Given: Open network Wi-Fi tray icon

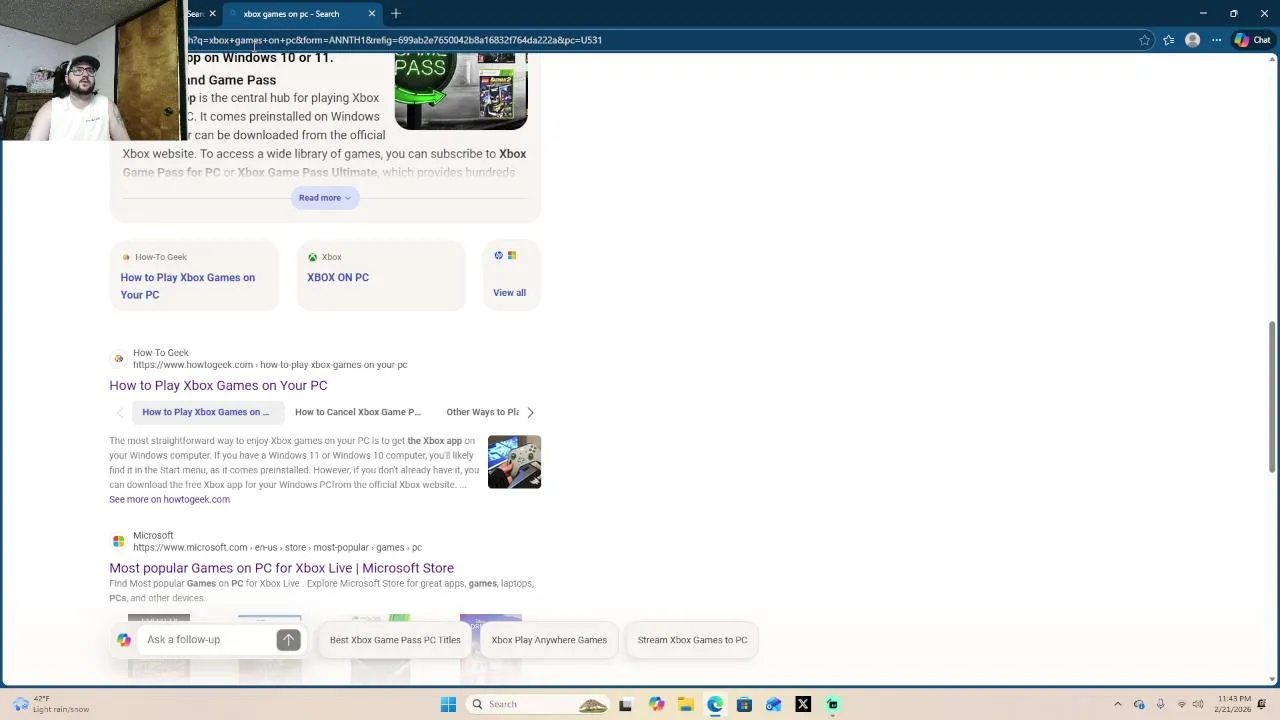Looking at the screenshot, I should click(x=1181, y=704).
